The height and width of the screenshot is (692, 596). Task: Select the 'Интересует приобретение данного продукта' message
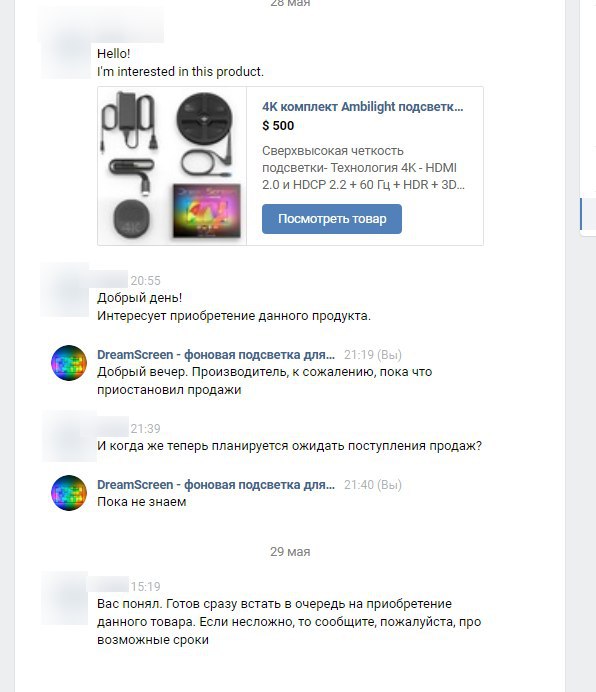(234, 316)
